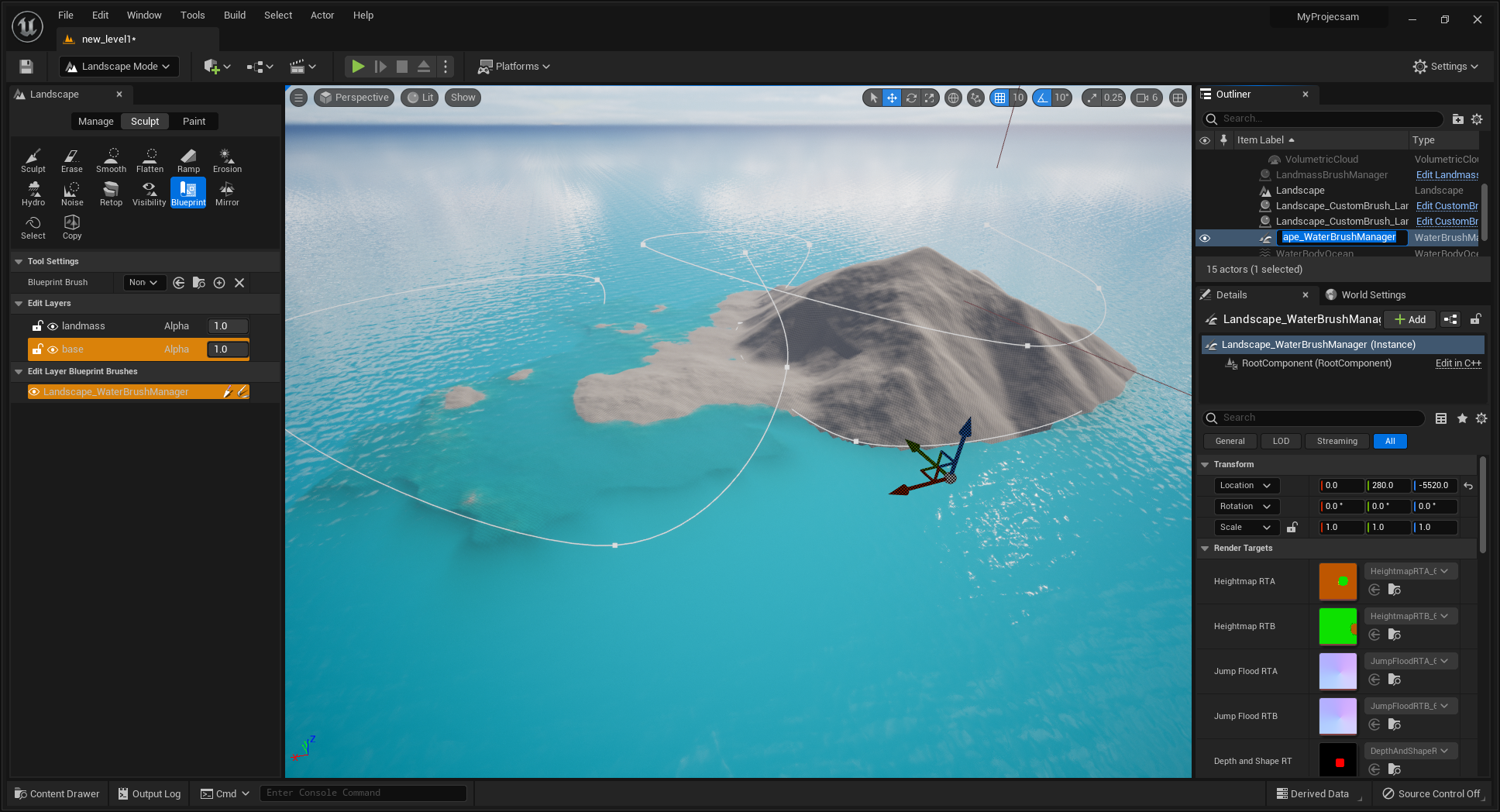Hide the base edit layer

pos(53,349)
